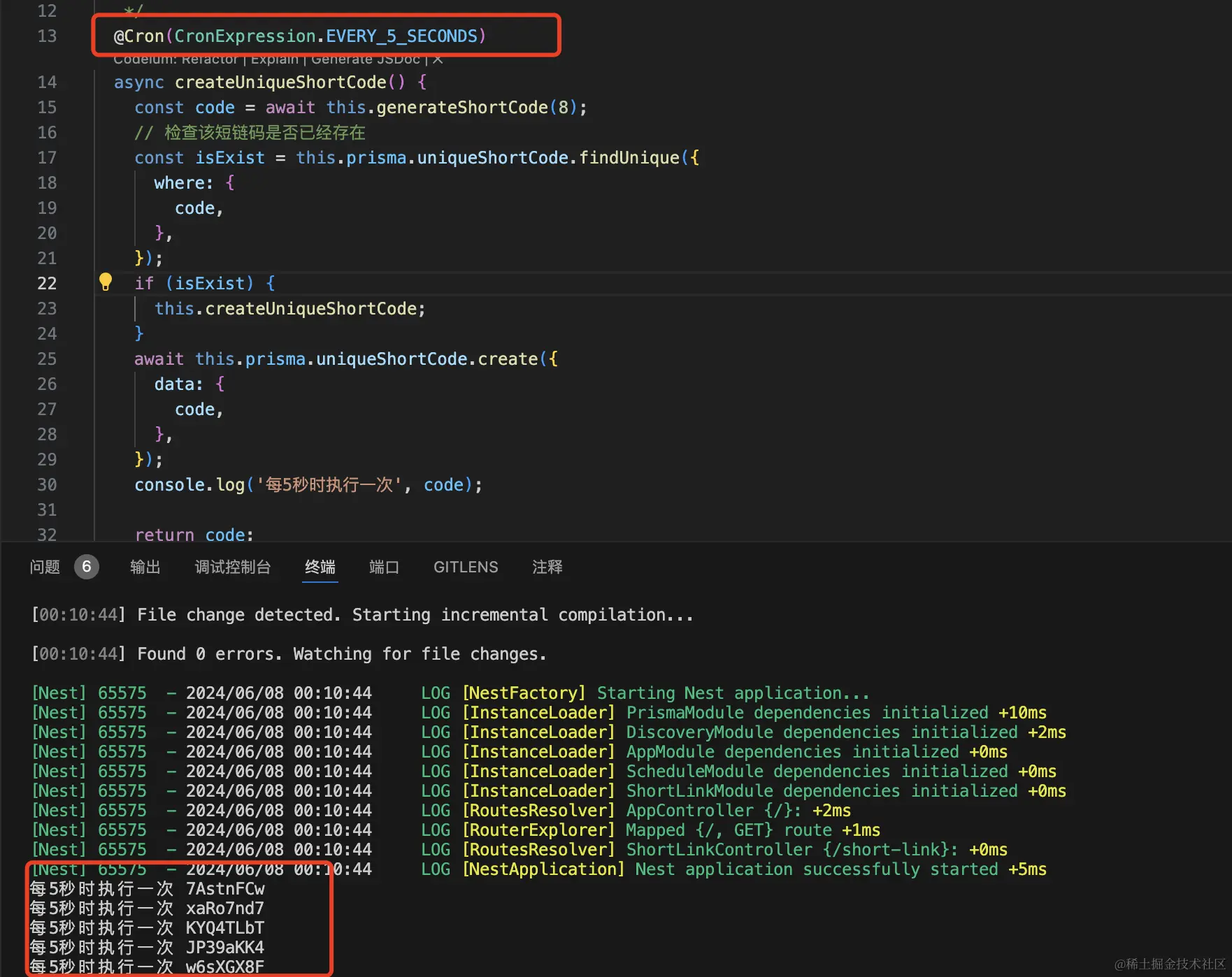Switch to the 问题 panel tab
This screenshot has height=977, width=1232.
(45, 567)
